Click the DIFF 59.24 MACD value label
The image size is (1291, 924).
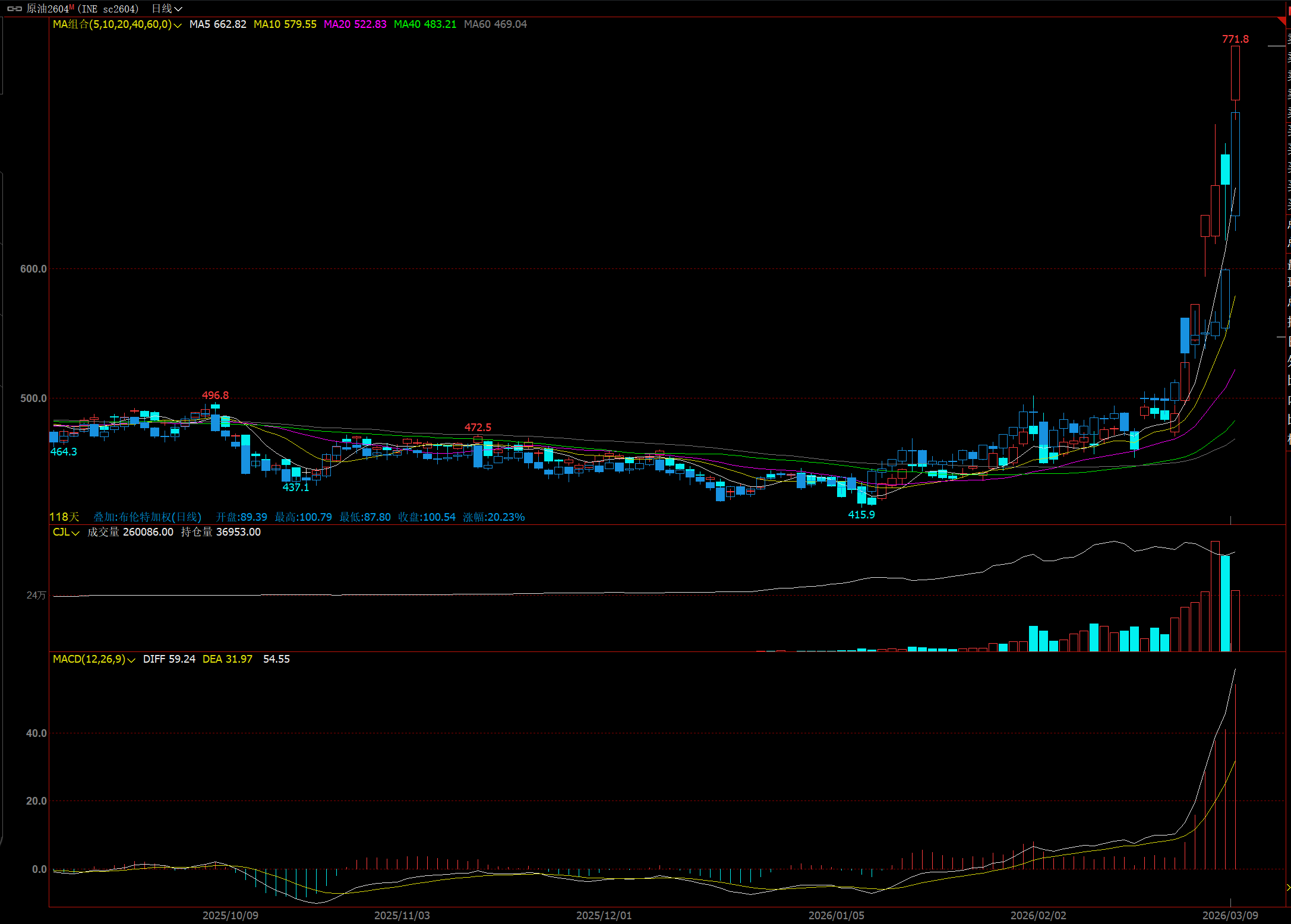(169, 659)
